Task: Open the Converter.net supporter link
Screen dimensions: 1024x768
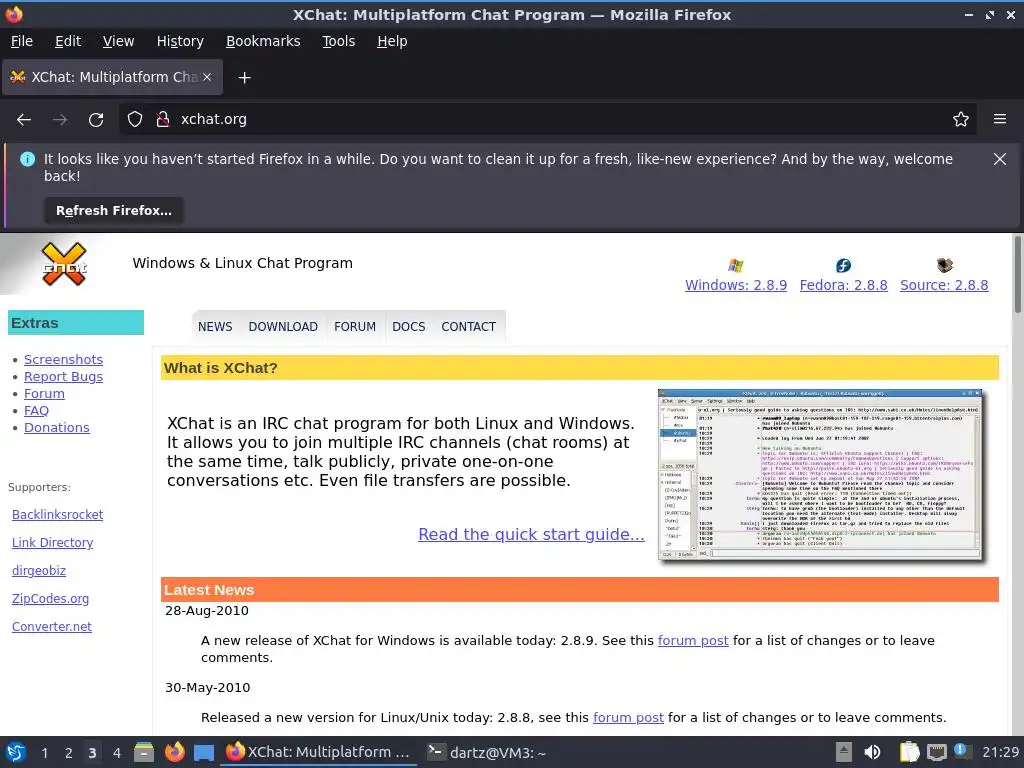Action: 52,627
